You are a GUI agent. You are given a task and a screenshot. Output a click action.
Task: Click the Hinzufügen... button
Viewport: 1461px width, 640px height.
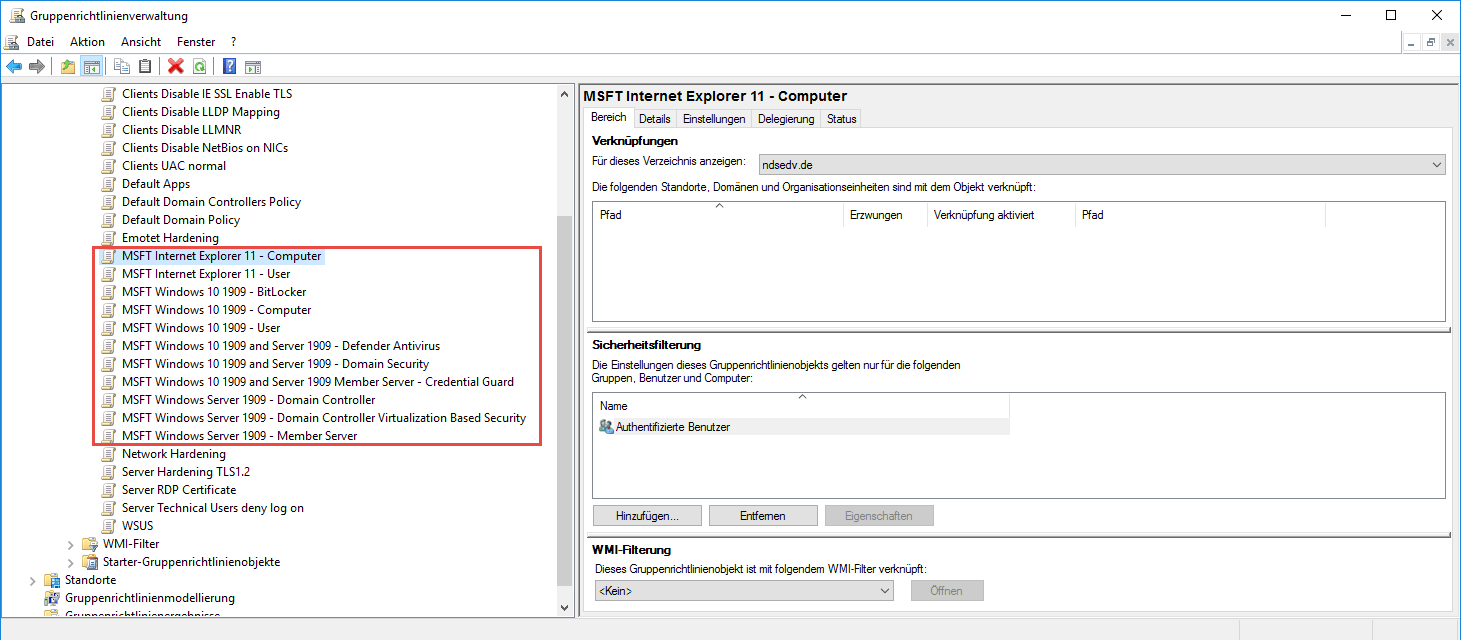coord(646,516)
